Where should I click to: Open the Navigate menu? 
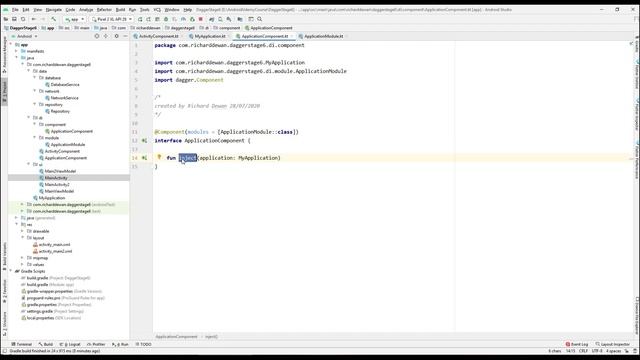pyautogui.click(x=53, y=9)
